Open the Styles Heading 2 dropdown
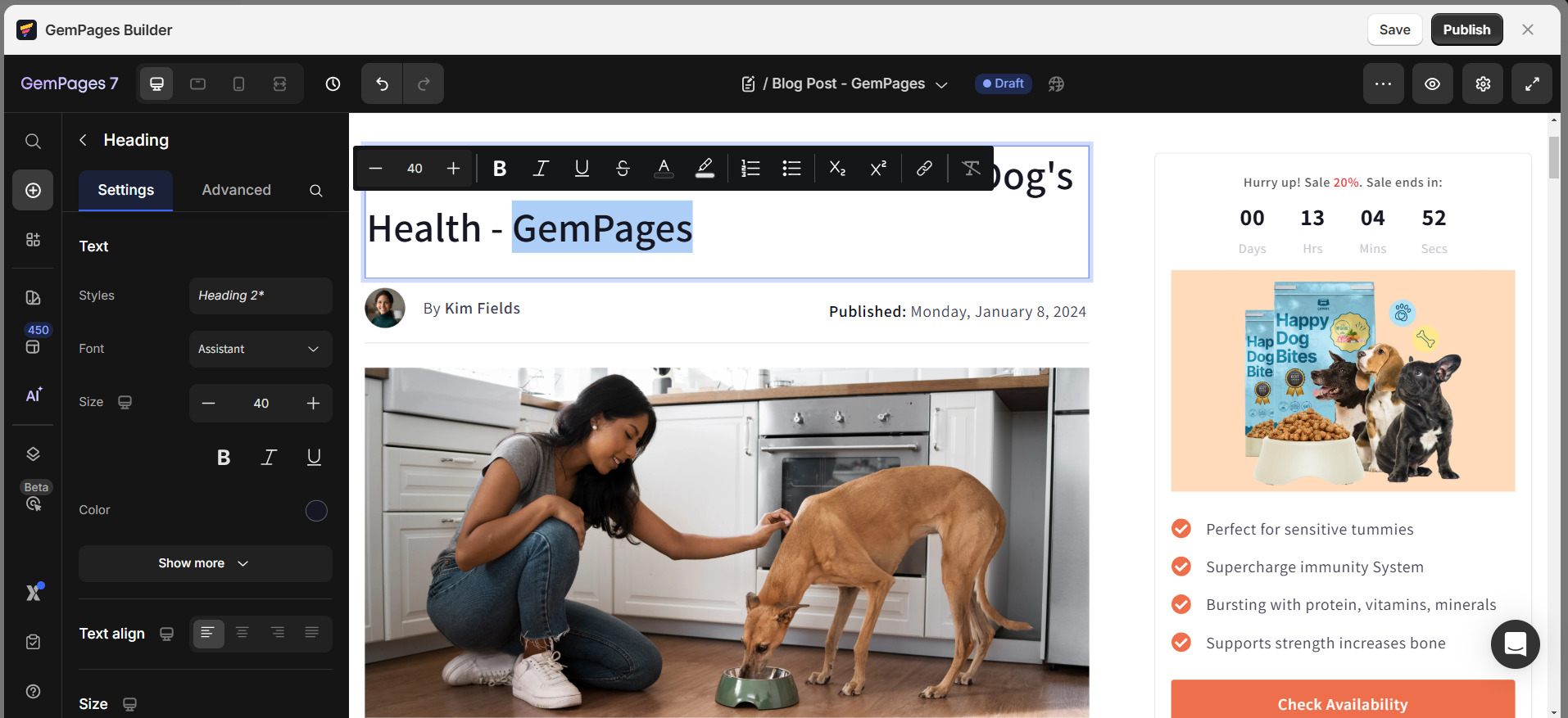Viewport: 1568px width, 718px height. (x=261, y=296)
